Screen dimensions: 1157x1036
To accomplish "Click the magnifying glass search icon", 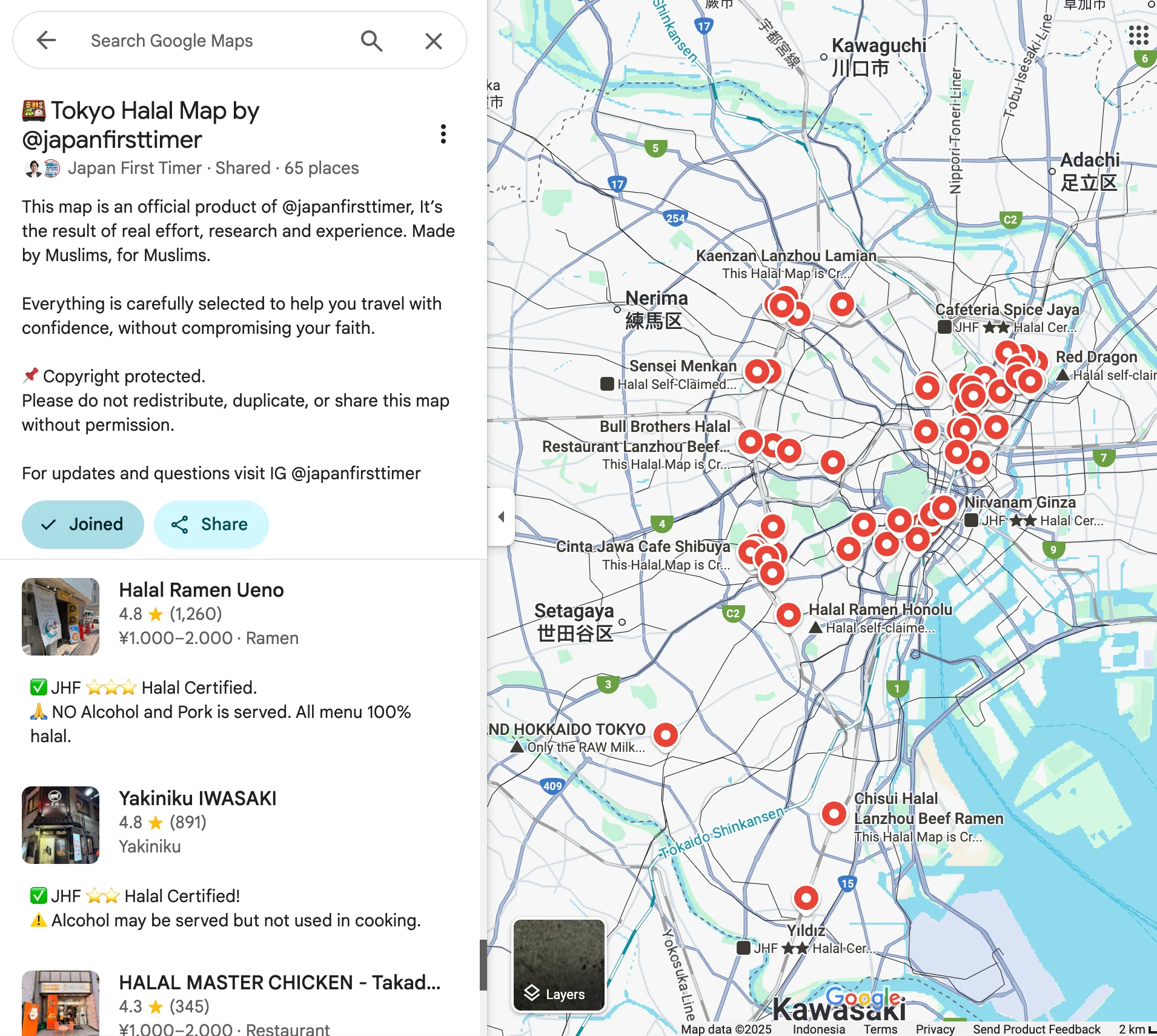I will click(x=371, y=41).
